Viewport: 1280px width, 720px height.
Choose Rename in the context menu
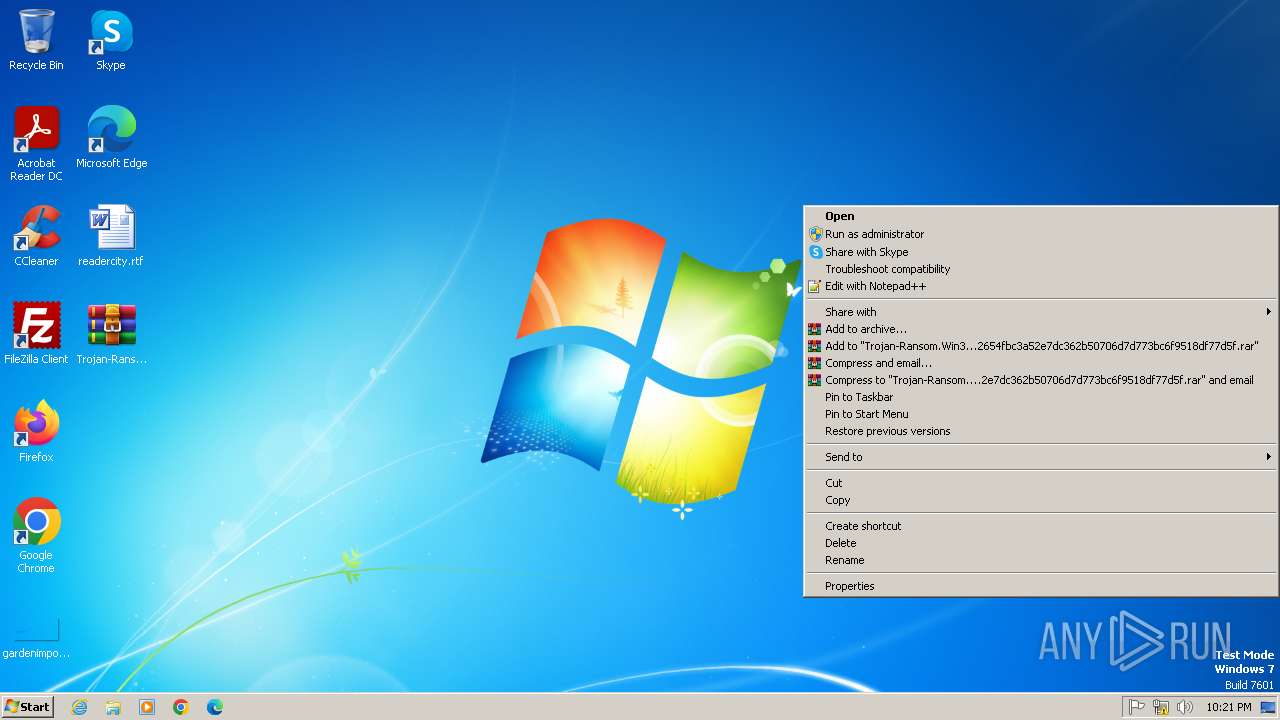[1040, 560]
